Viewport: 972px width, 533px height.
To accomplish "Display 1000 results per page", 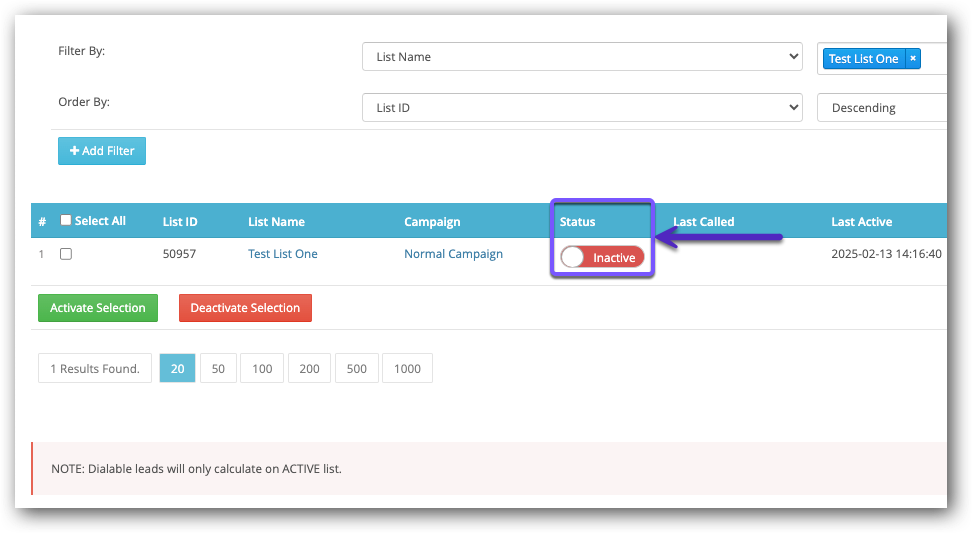I will point(407,369).
